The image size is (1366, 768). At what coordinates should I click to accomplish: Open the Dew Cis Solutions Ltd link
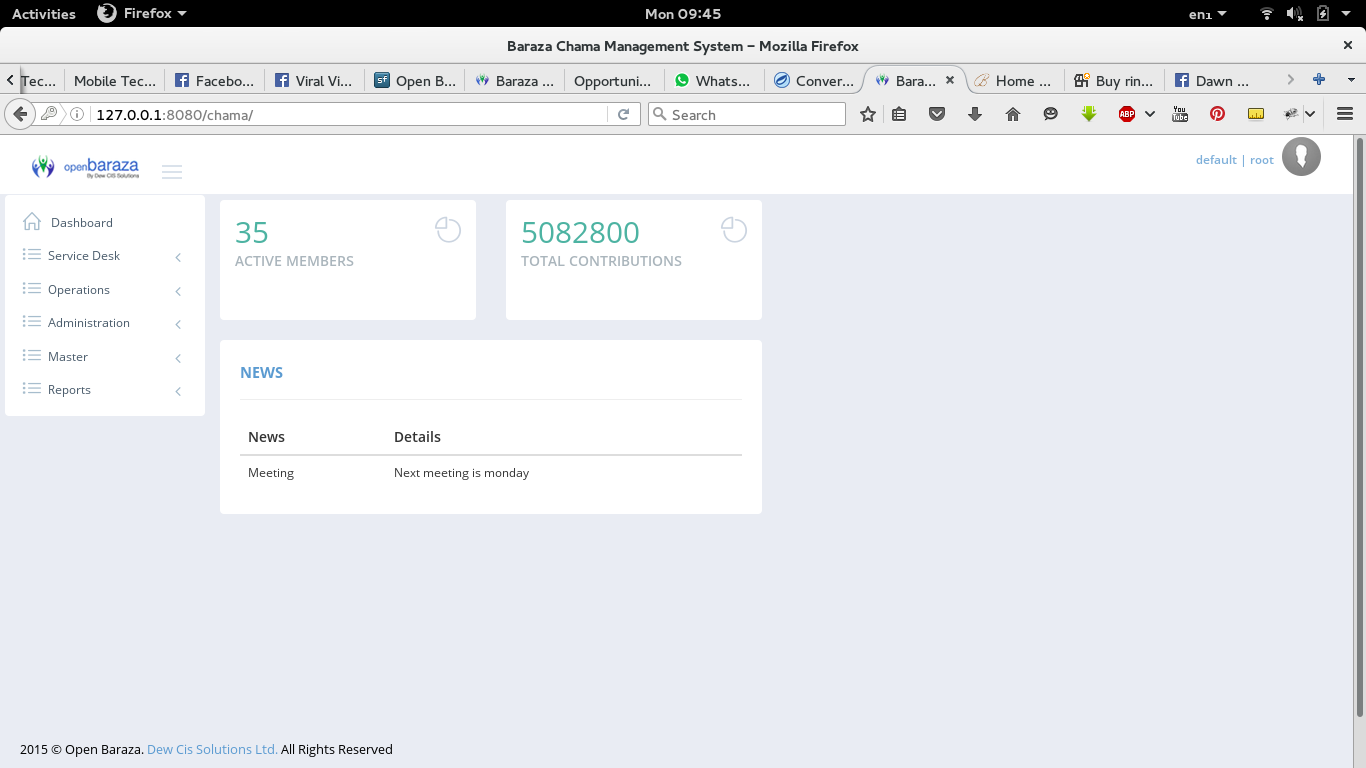pos(211,749)
